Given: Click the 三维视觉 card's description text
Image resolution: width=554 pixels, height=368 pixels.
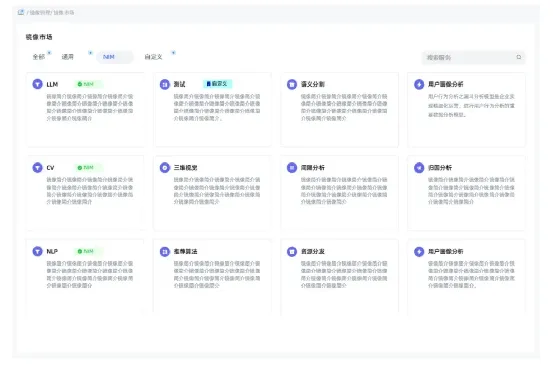Looking at the screenshot, I should click(217, 191).
